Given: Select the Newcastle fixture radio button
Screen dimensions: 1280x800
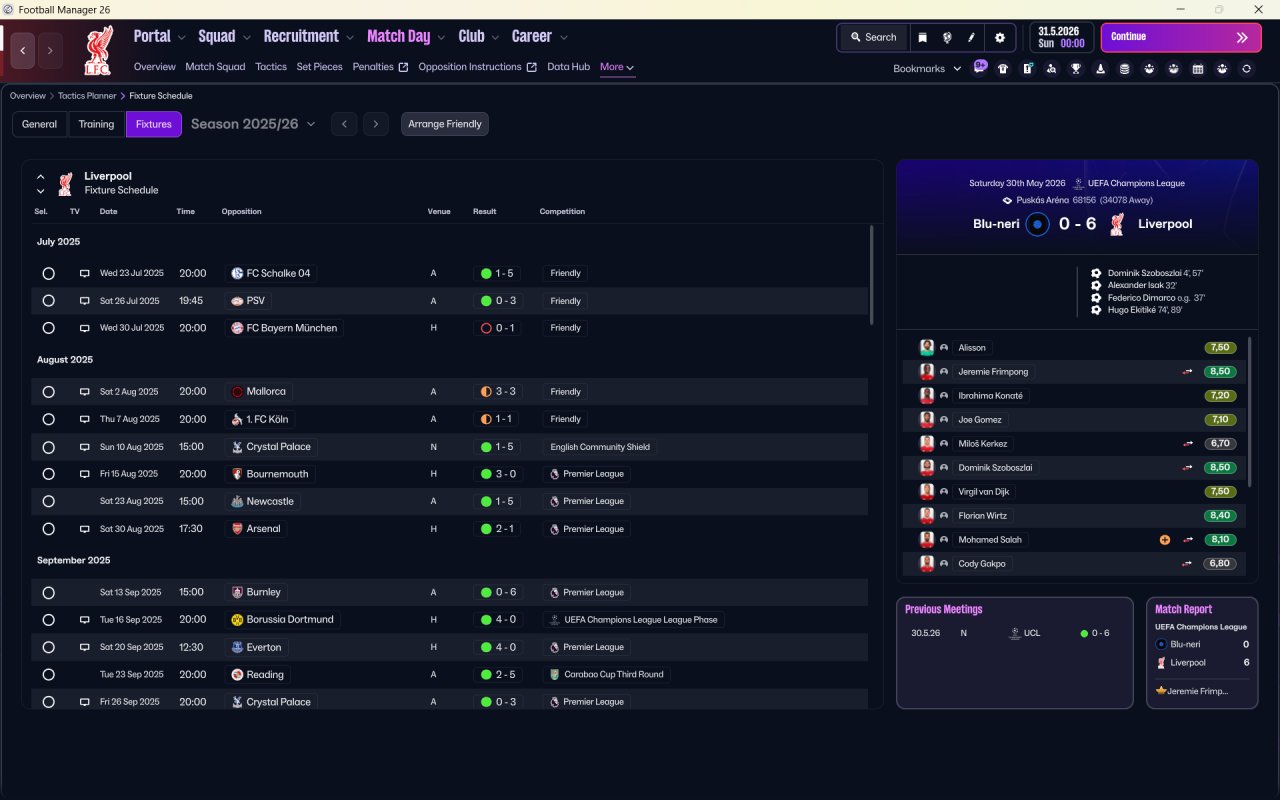Looking at the screenshot, I should [48, 502].
